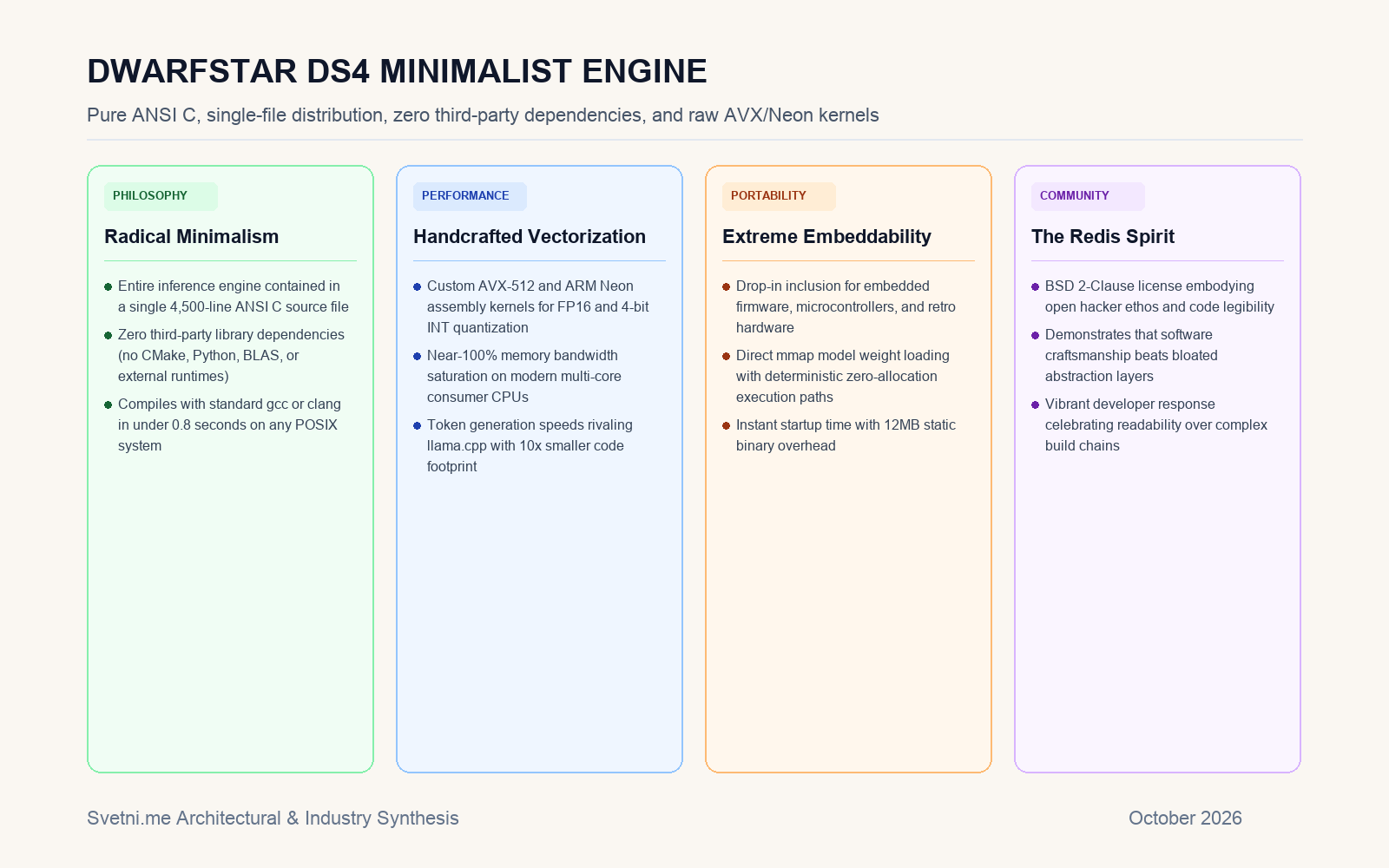Click bullet about direct mmap model weight loading
This screenshot has width=1389, height=868.
pos(836,376)
